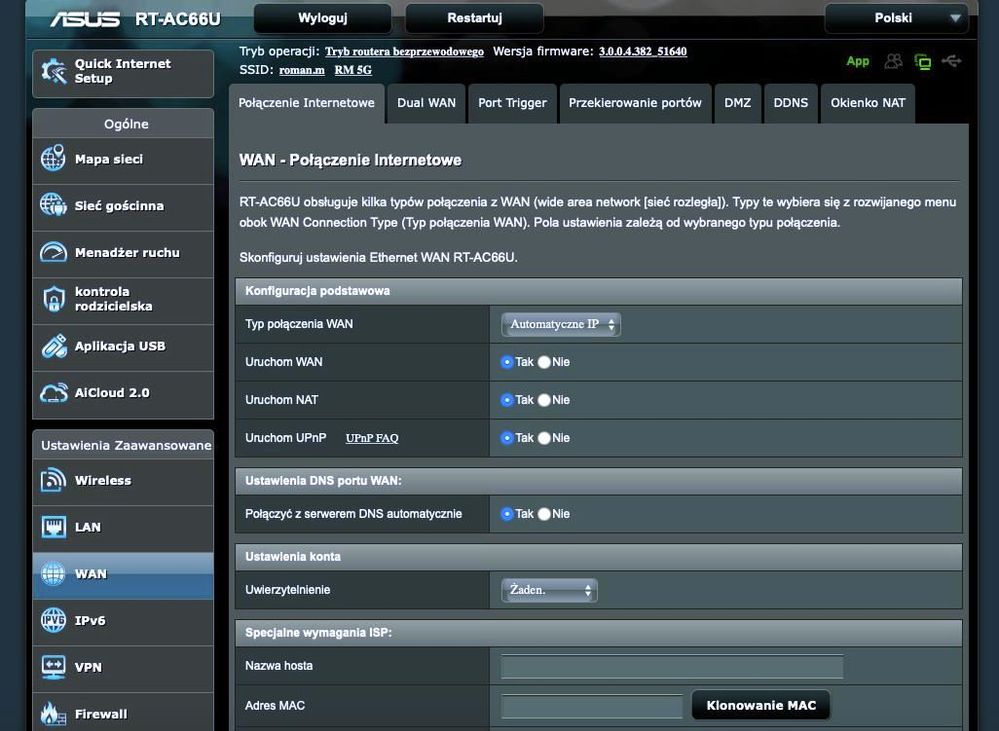
Task: Open the Typ połączenia WAN dropdown
Action: pos(560,325)
